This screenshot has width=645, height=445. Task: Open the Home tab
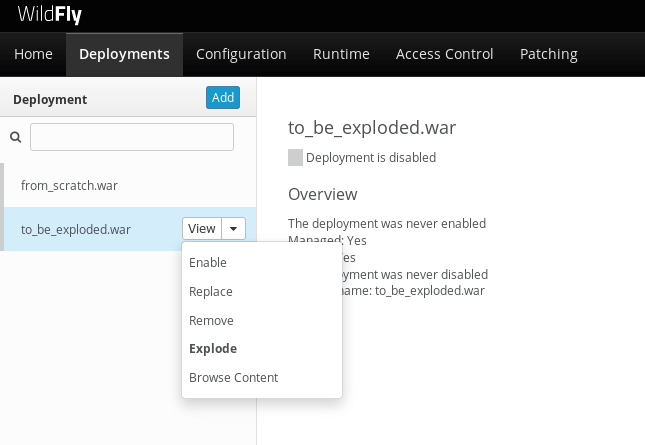point(33,54)
